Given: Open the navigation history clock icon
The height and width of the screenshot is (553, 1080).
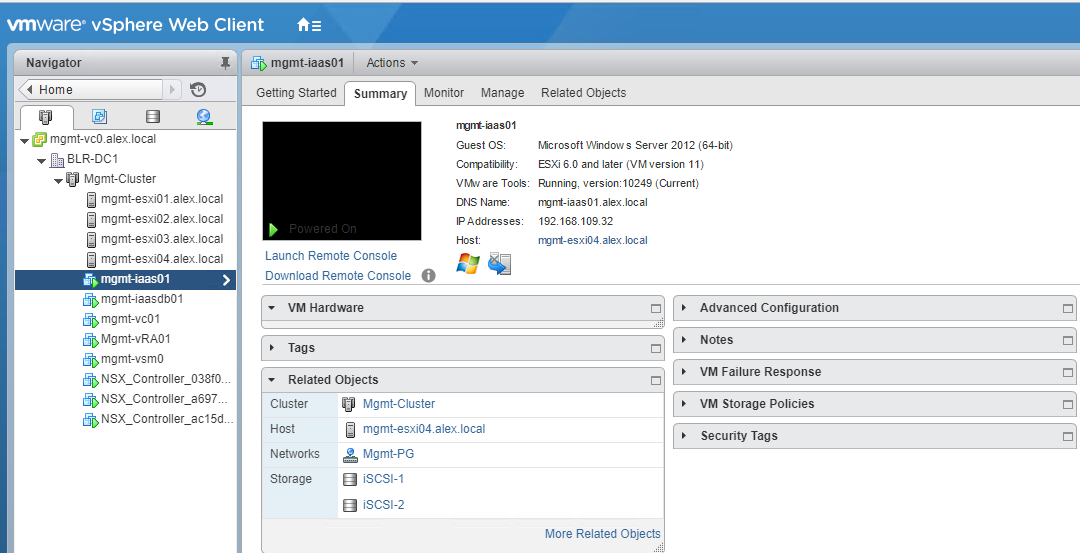Looking at the screenshot, I should tap(198, 90).
